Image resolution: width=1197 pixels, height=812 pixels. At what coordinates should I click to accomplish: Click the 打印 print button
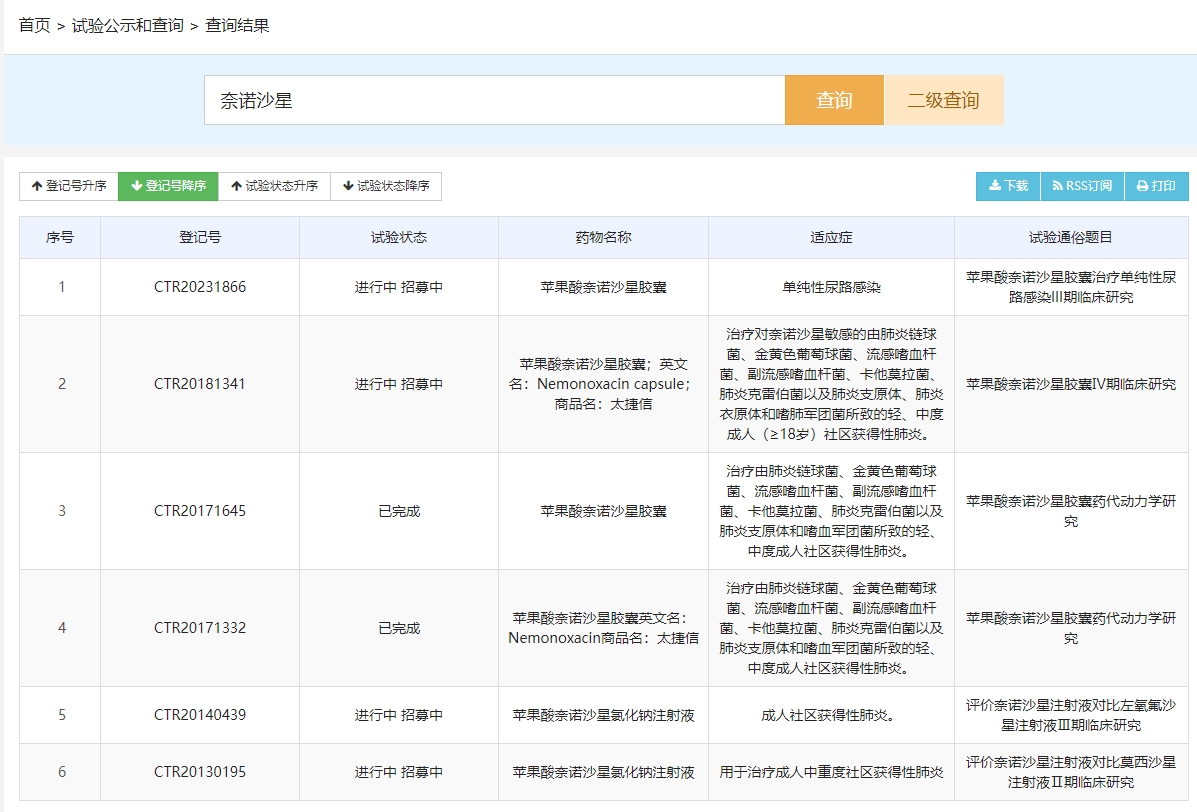[1157, 186]
